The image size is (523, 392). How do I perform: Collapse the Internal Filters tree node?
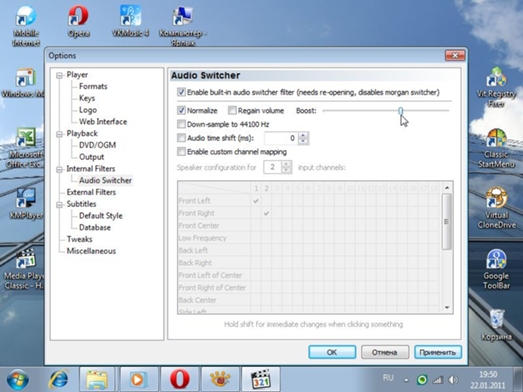click(x=59, y=169)
